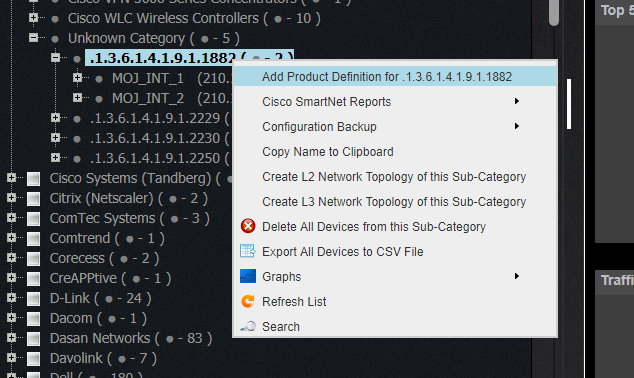Open the Cisco SmartNet Reports submenu arrow
This screenshot has width=634, height=378.
516,101
